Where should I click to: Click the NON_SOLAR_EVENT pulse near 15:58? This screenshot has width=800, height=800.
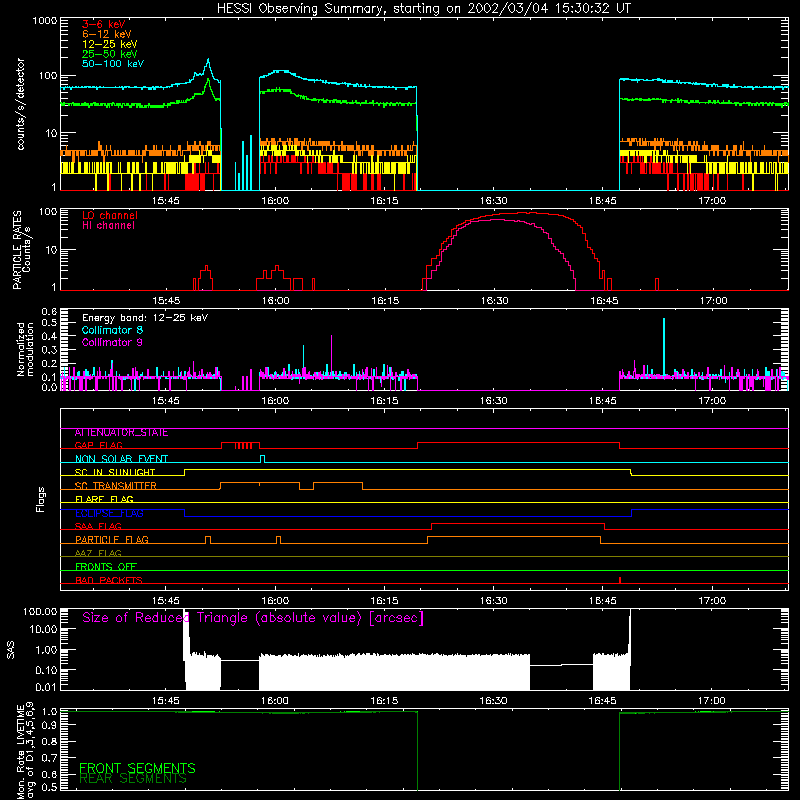262,459
